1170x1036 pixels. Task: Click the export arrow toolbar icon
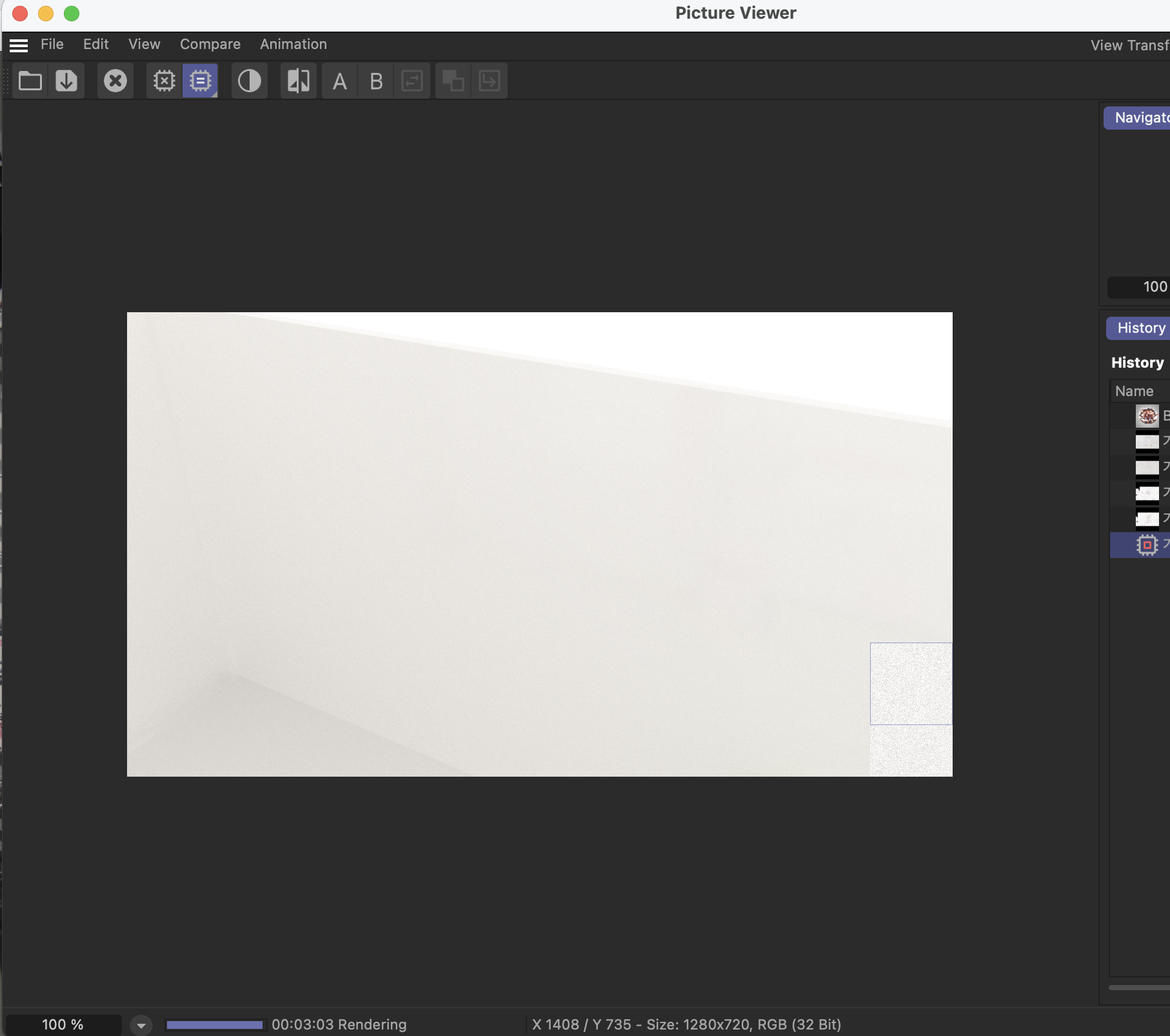pos(490,81)
